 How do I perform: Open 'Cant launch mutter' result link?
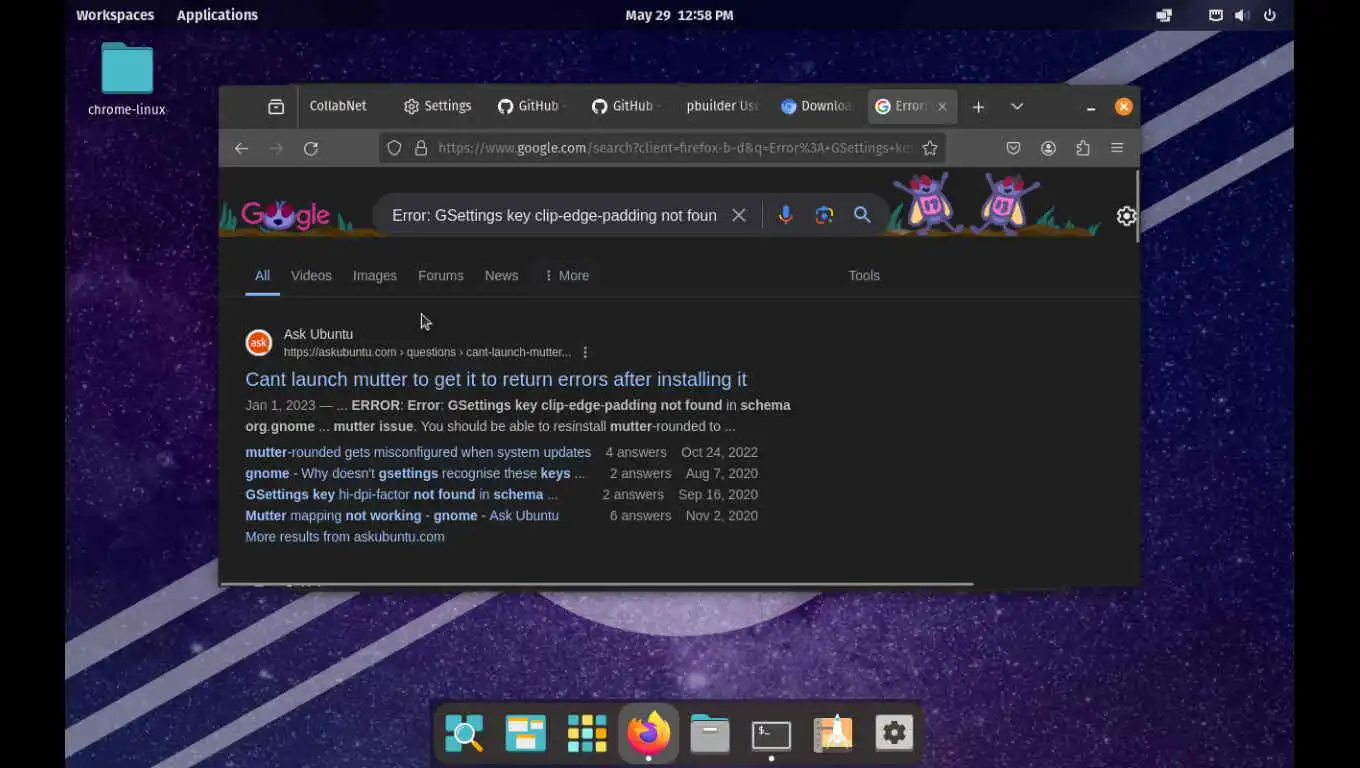click(496, 379)
